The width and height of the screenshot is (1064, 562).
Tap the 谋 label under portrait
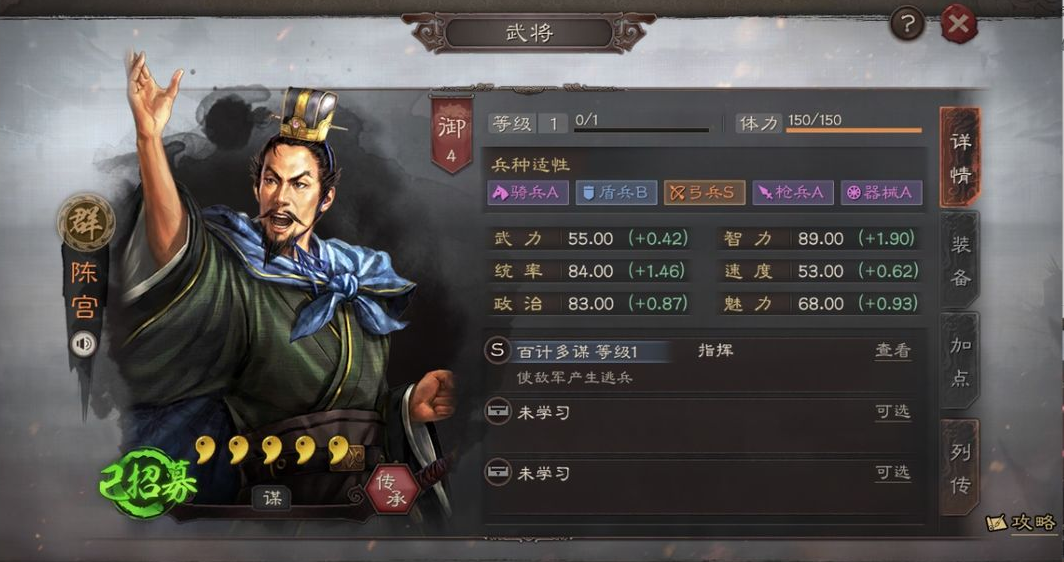click(272, 499)
